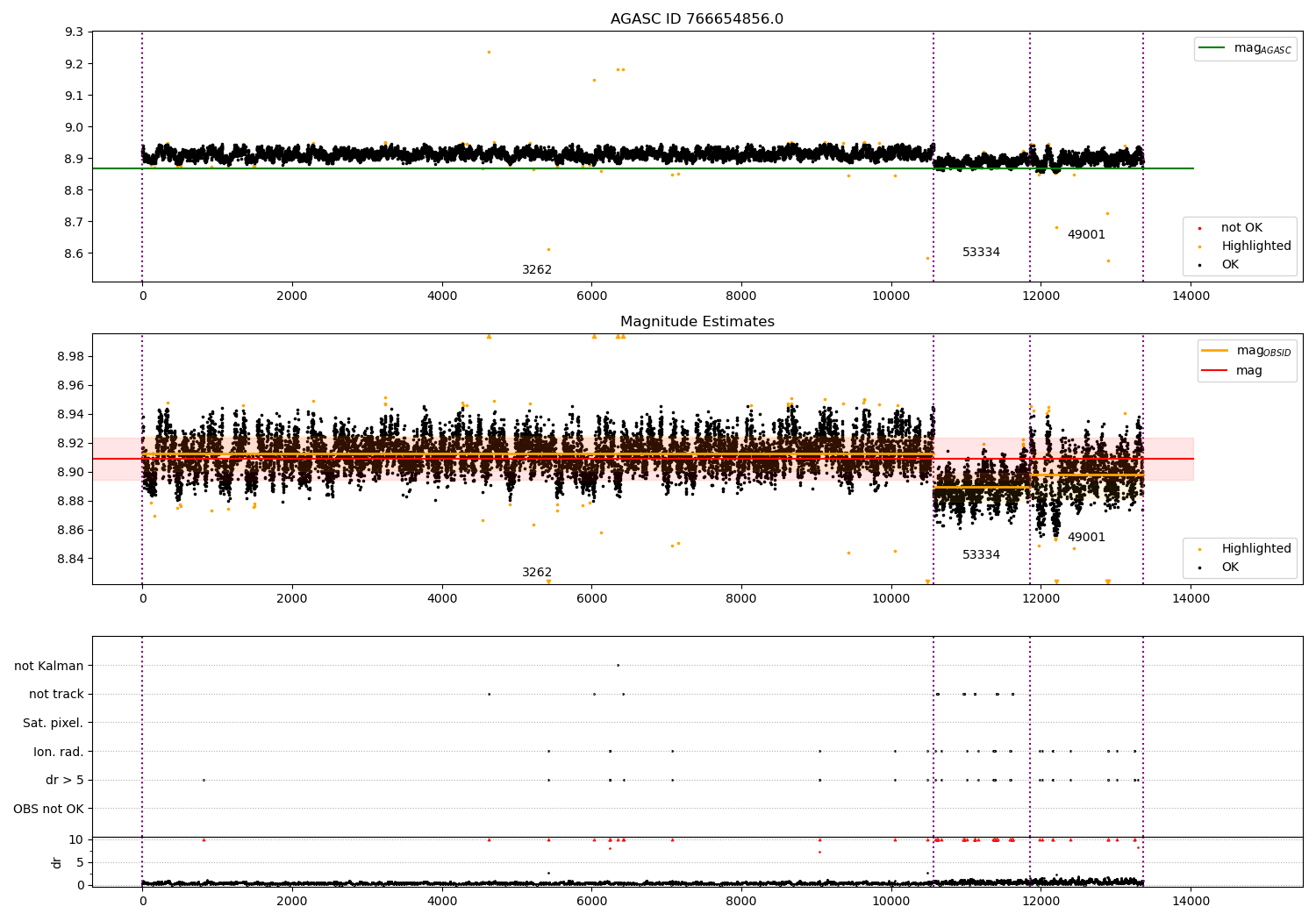Click the 14000 x-axis tick under the top plot
1316x921 pixels.
1191,296
